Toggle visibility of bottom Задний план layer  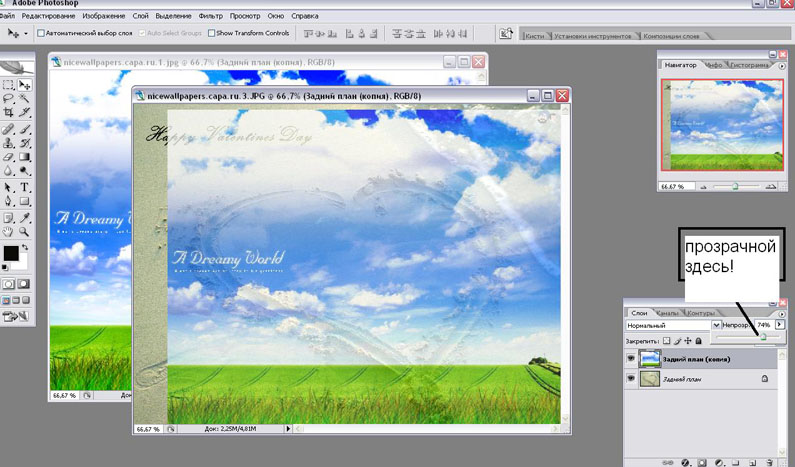pyautogui.click(x=631, y=379)
